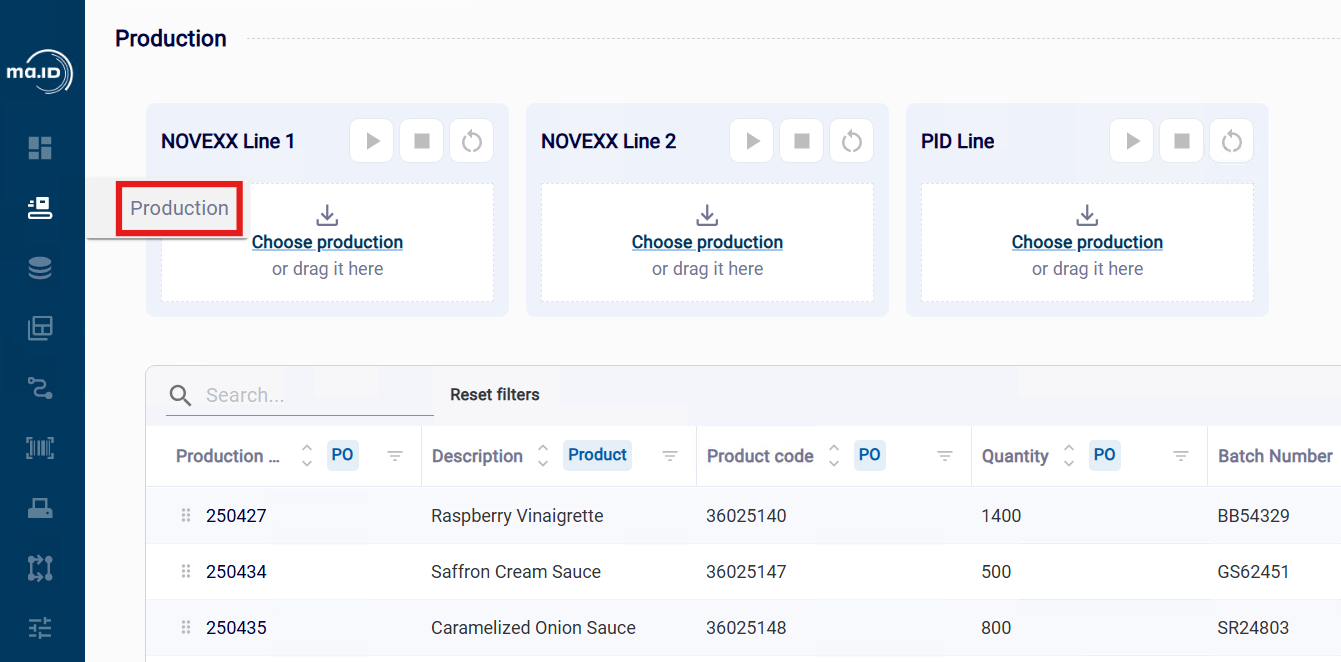Click Reset filters button

(x=495, y=395)
